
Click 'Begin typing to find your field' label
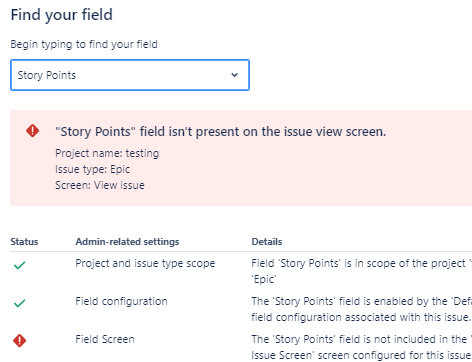click(x=84, y=44)
